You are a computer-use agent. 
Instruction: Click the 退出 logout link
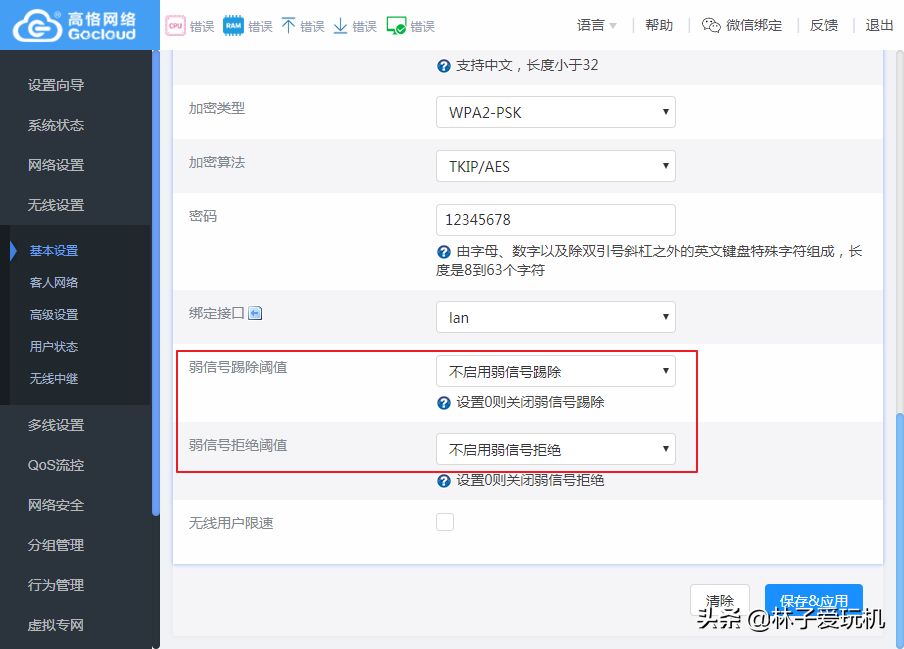879,25
